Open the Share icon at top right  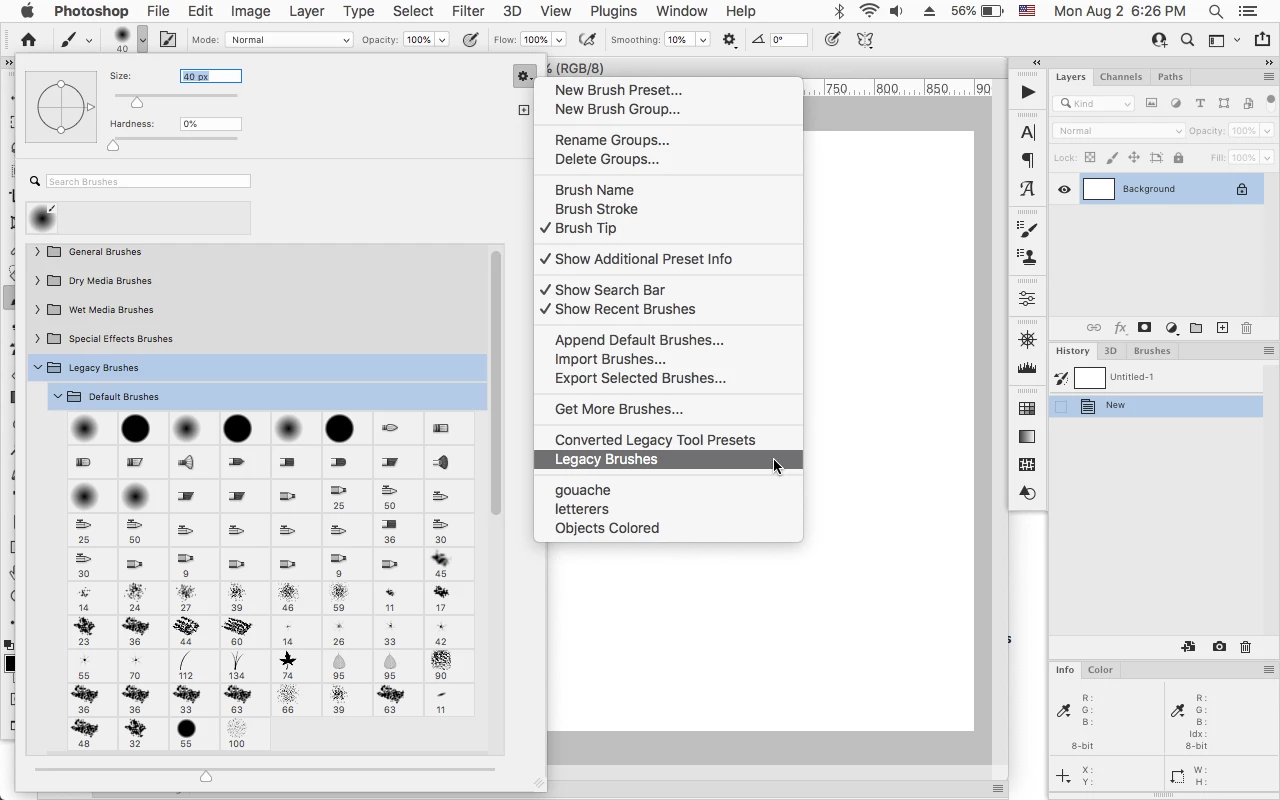[1261, 40]
